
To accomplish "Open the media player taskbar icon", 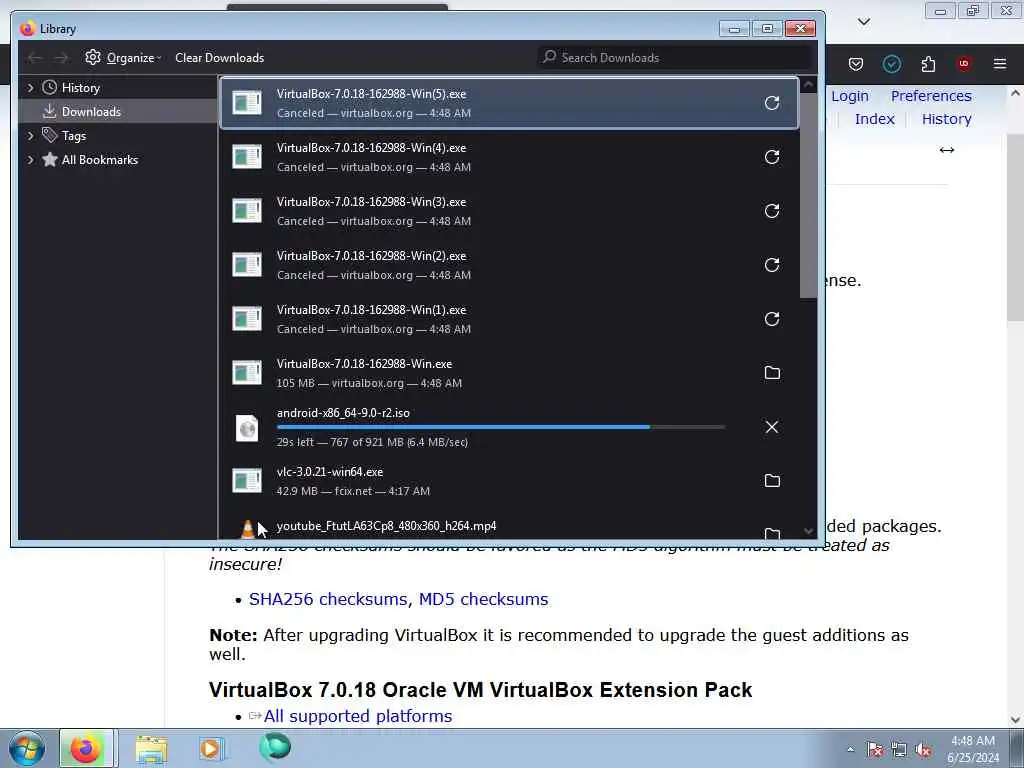I will pos(211,748).
